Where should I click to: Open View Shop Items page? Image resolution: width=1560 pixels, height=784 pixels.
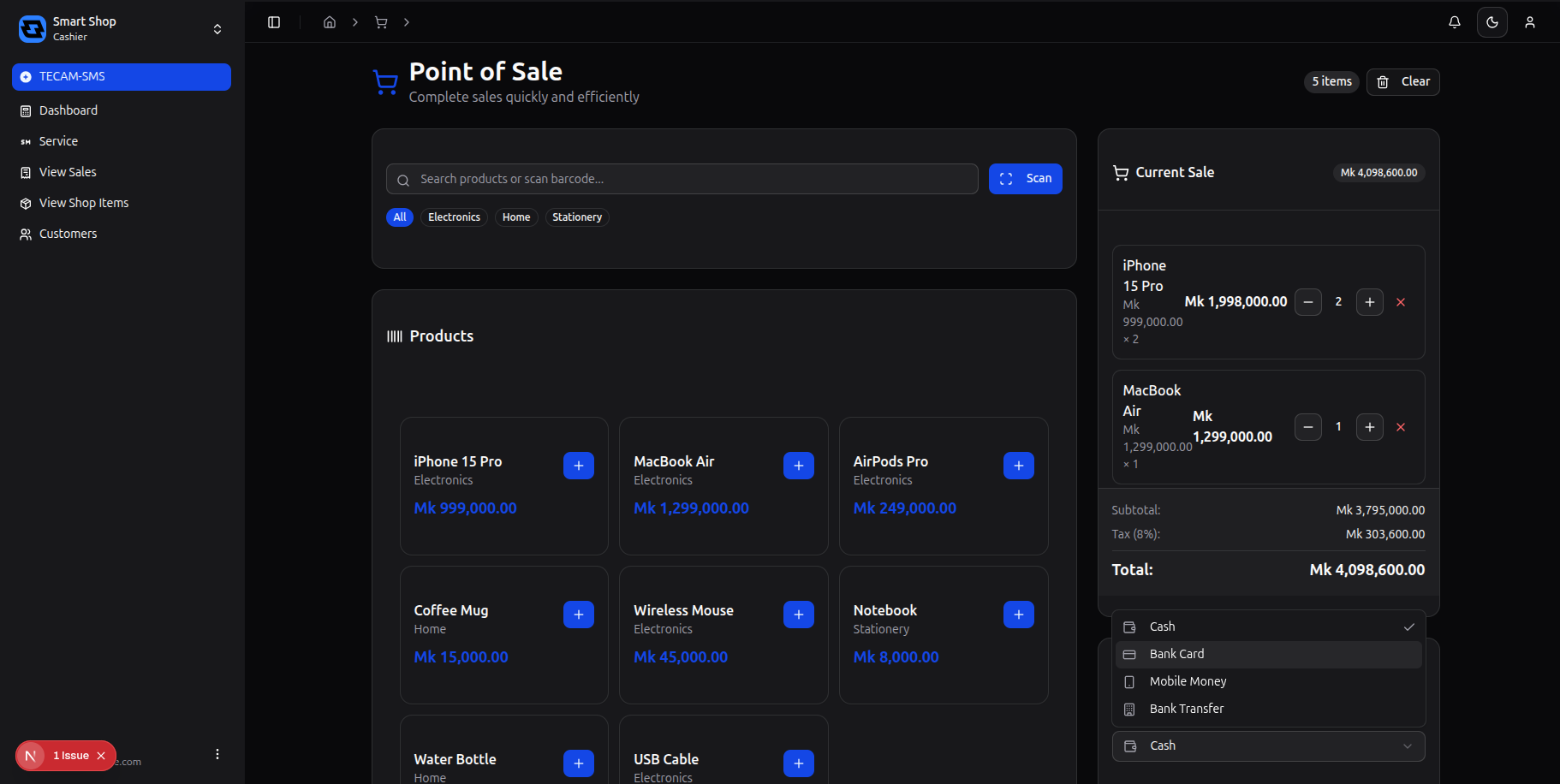coord(122,203)
